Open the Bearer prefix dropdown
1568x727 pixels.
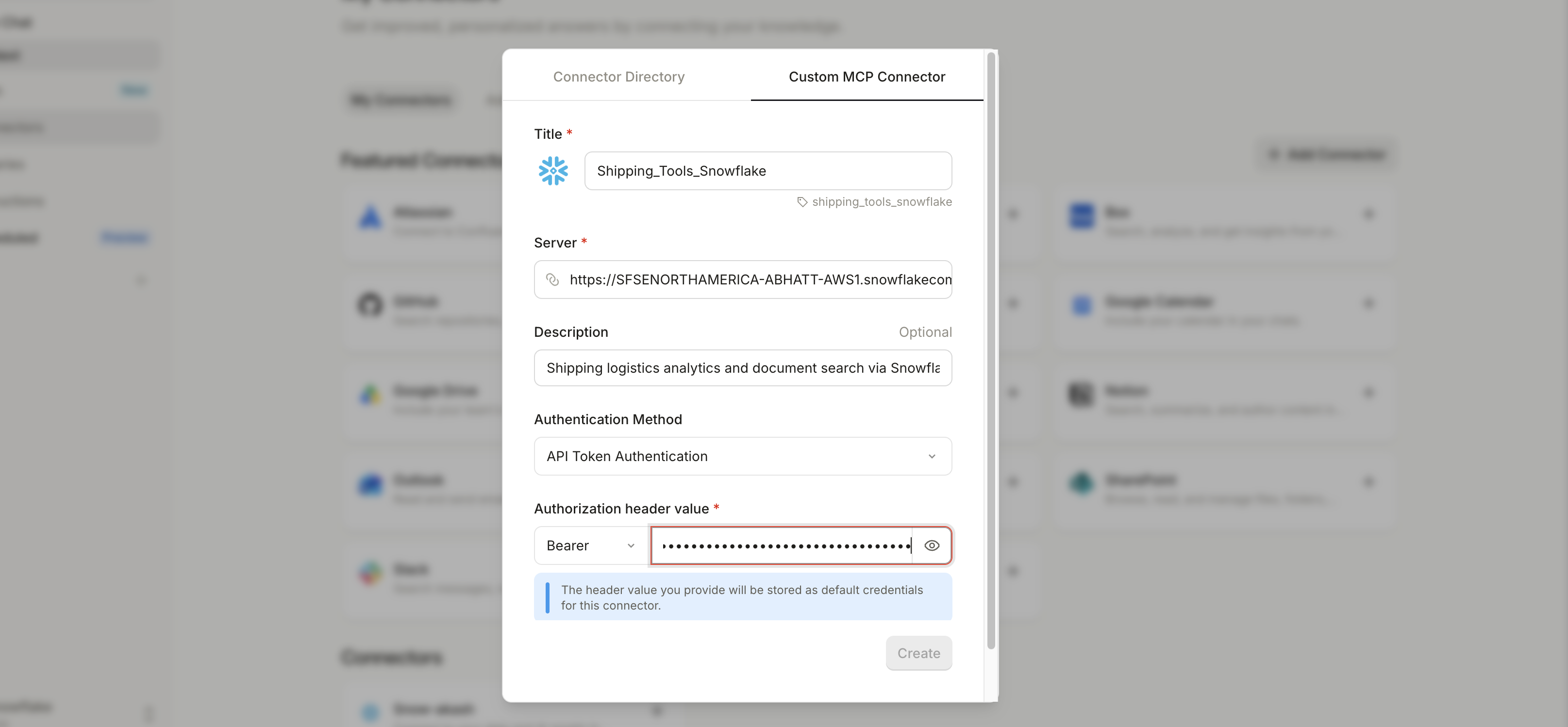(x=591, y=545)
